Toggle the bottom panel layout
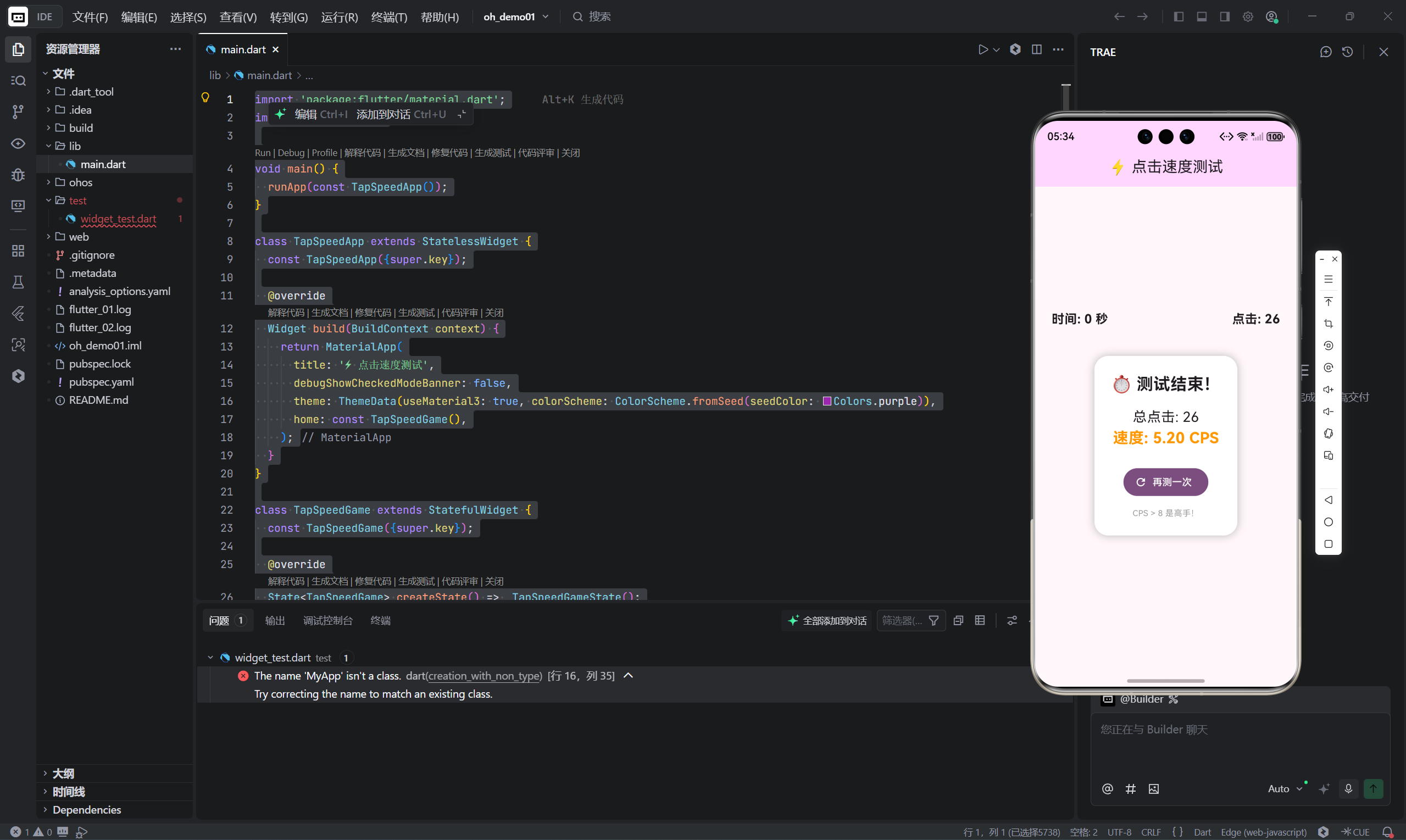Image resolution: width=1406 pixels, height=840 pixels. point(1202,17)
